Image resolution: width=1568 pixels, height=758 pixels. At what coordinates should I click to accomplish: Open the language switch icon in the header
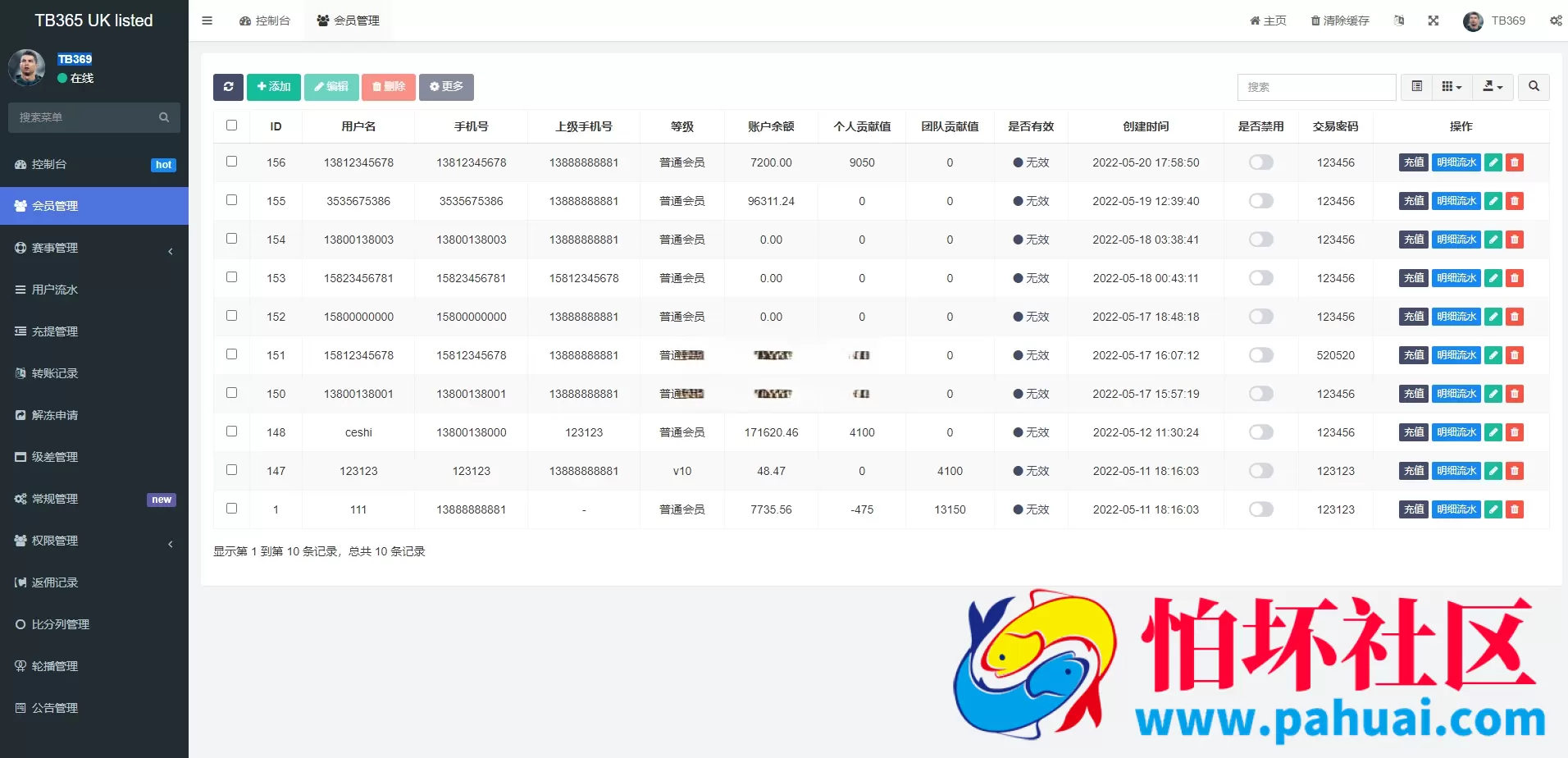coord(1399,21)
